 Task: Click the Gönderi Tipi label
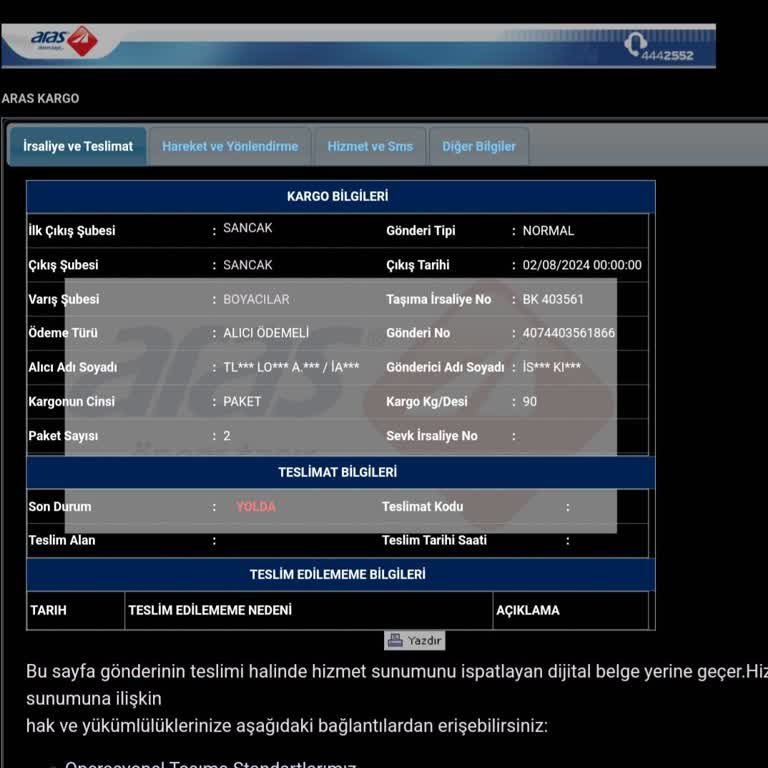click(x=420, y=231)
